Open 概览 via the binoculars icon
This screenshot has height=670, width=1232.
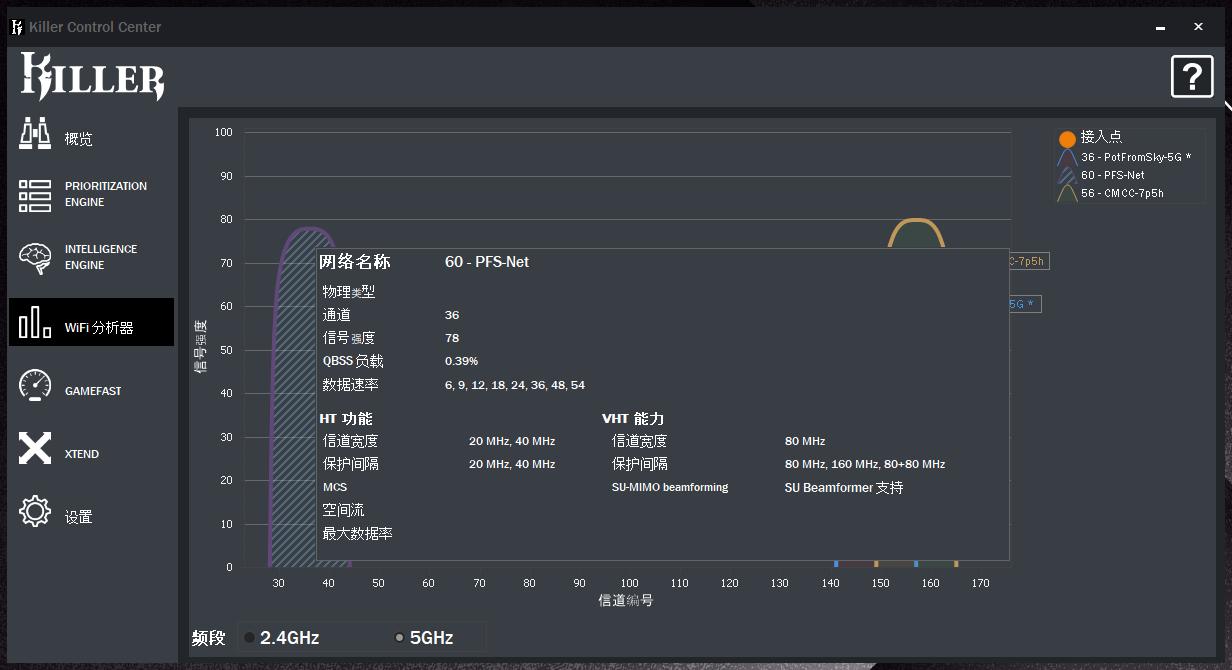pos(33,132)
